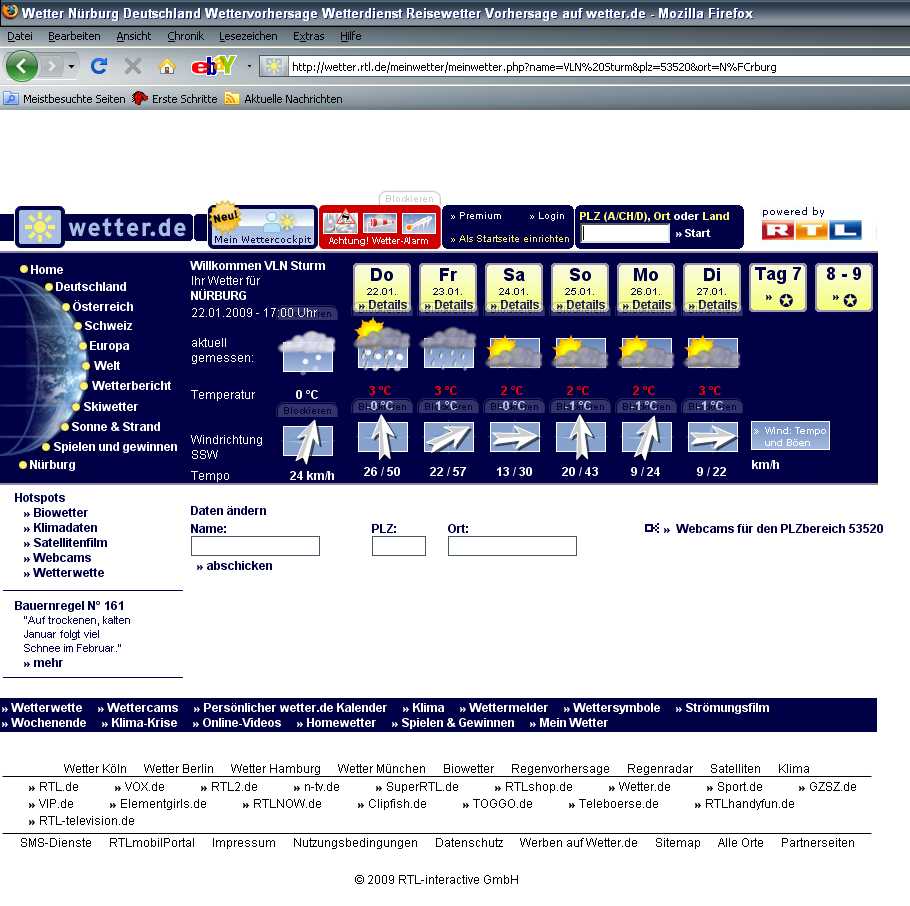Click into the PLZ/Ort search field
Viewport: 910px width, 906px height.
click(x=625, y=233)
